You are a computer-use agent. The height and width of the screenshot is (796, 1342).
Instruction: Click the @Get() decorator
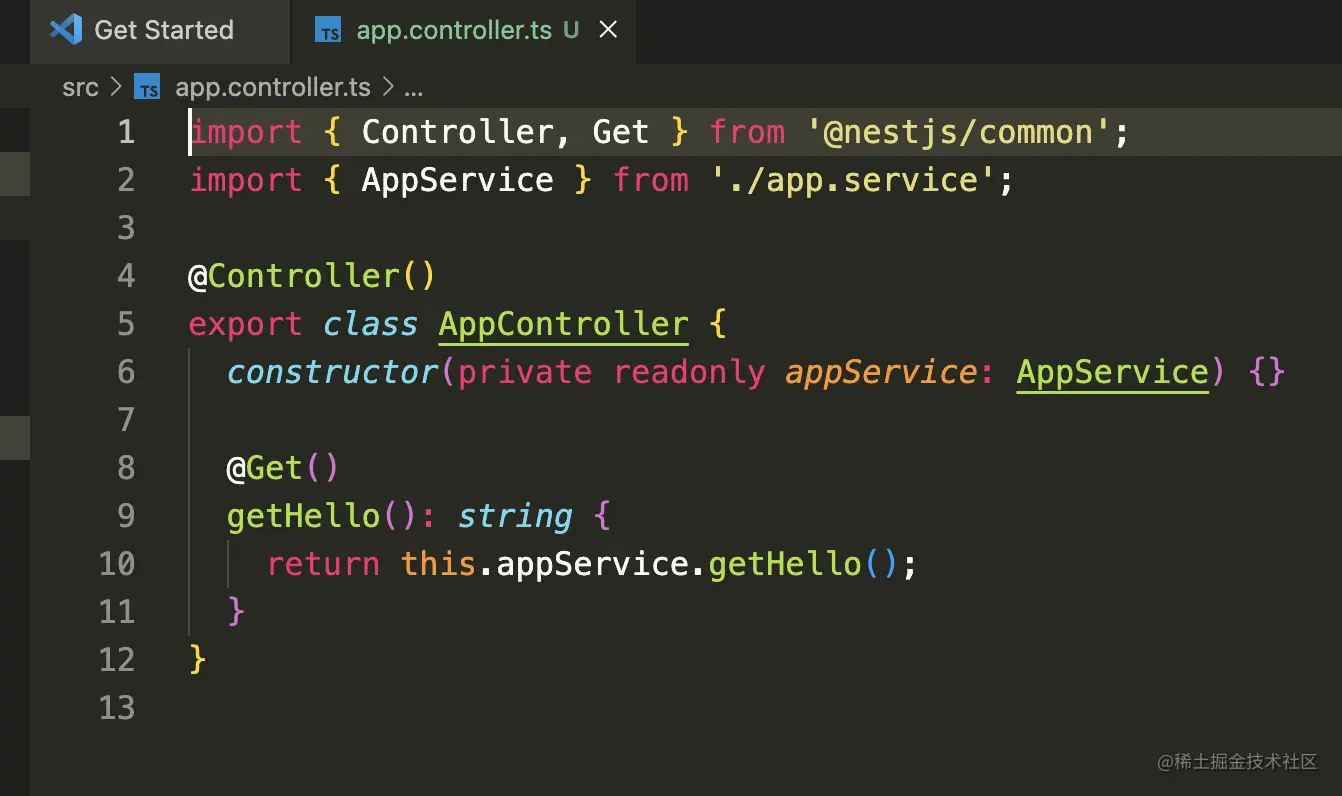tap(283, 468)
